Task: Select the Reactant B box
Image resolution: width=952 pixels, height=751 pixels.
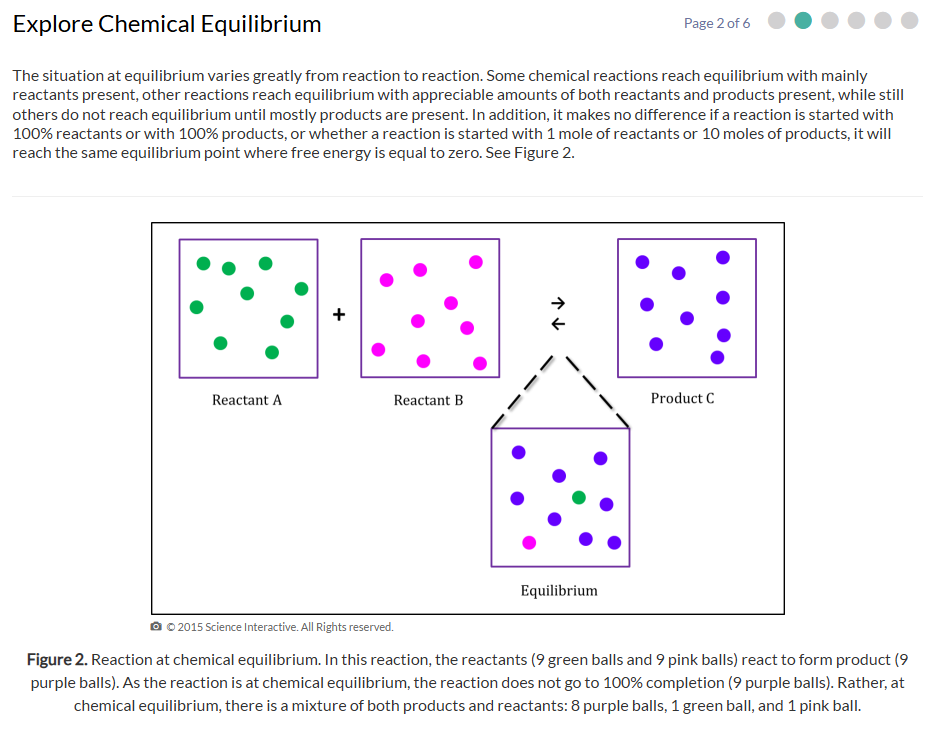Action: 430,308
